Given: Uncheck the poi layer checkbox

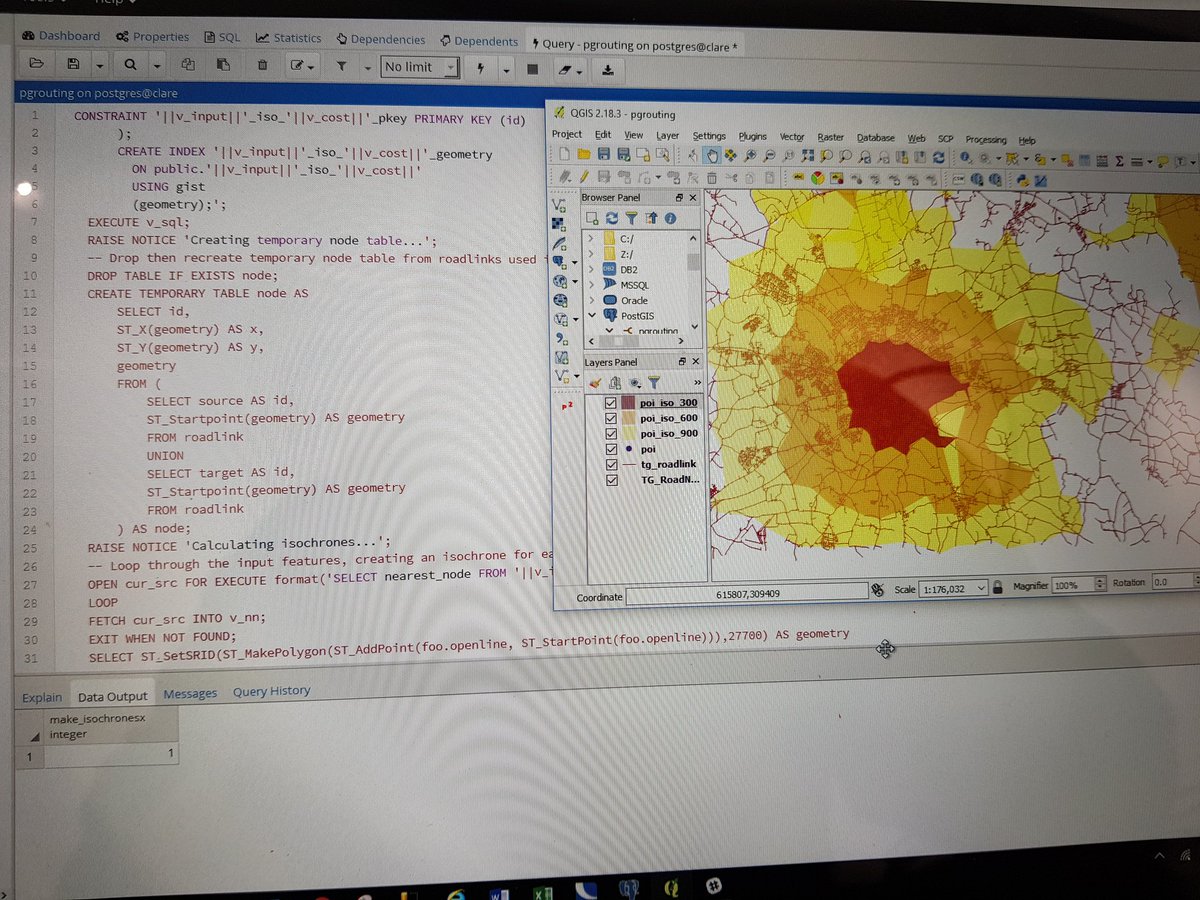Looking at the screenshot, I should click(611, 448).
